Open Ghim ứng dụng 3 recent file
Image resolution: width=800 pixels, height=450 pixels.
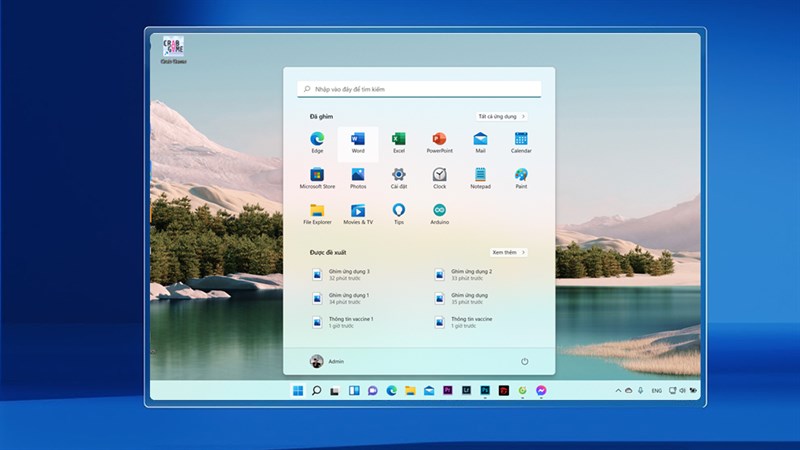point(342,274)
